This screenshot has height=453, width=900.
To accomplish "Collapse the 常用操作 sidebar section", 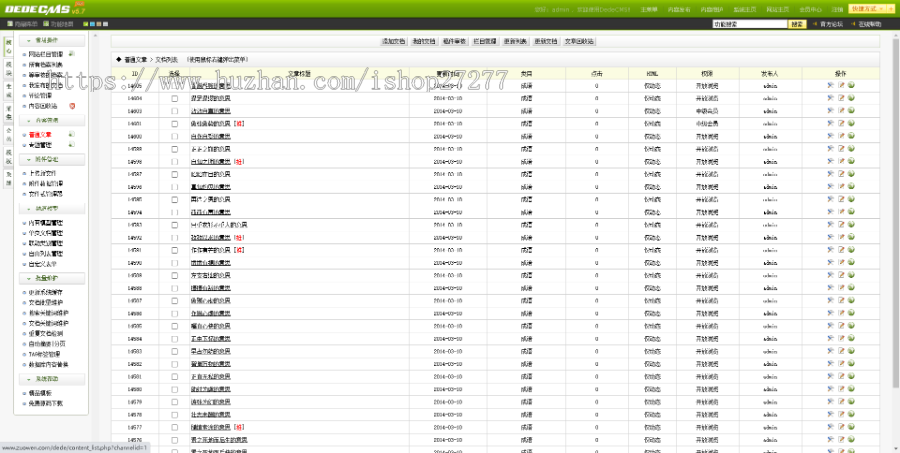I will (52, 41).
